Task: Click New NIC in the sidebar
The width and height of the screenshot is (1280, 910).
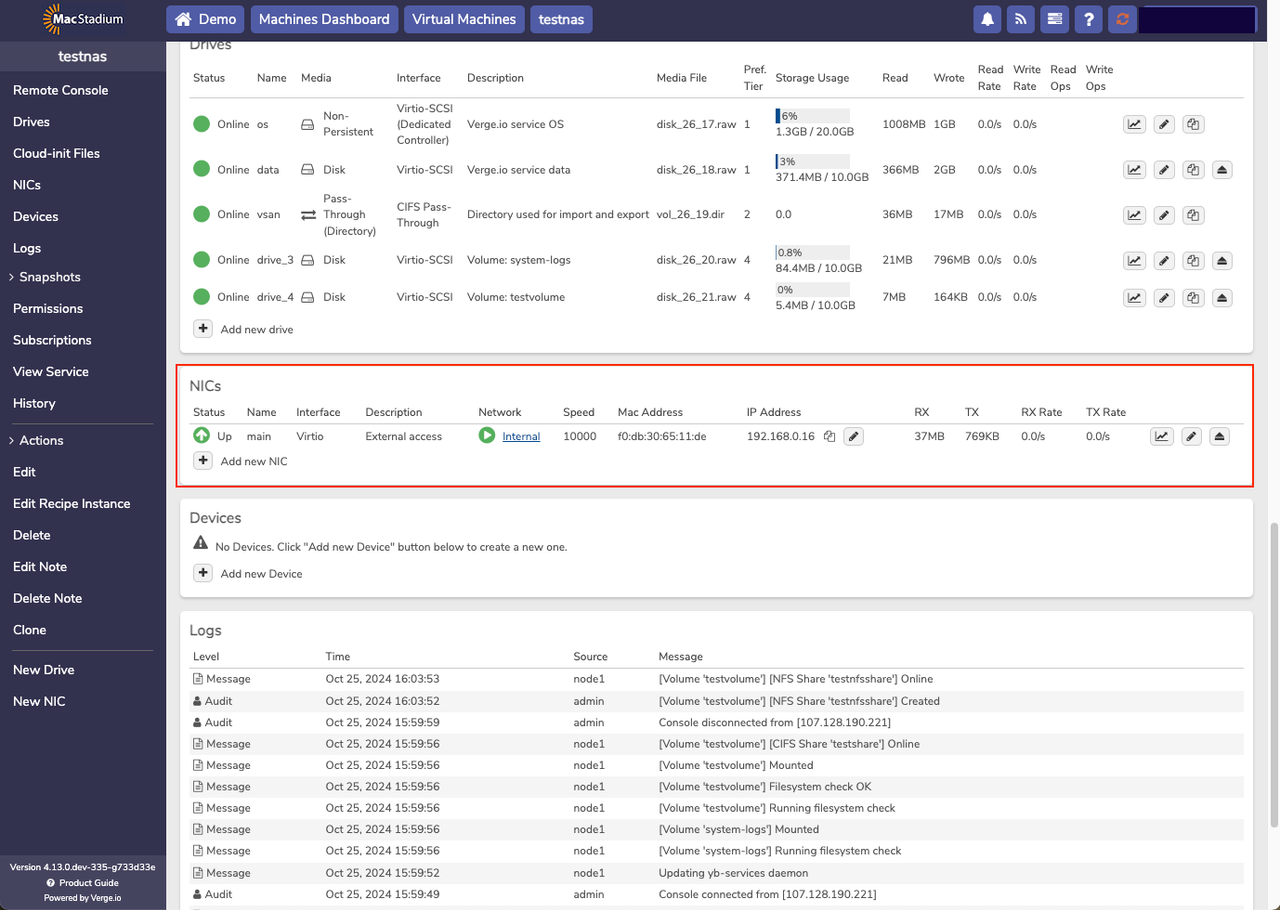Action: (x=39, y=702)
